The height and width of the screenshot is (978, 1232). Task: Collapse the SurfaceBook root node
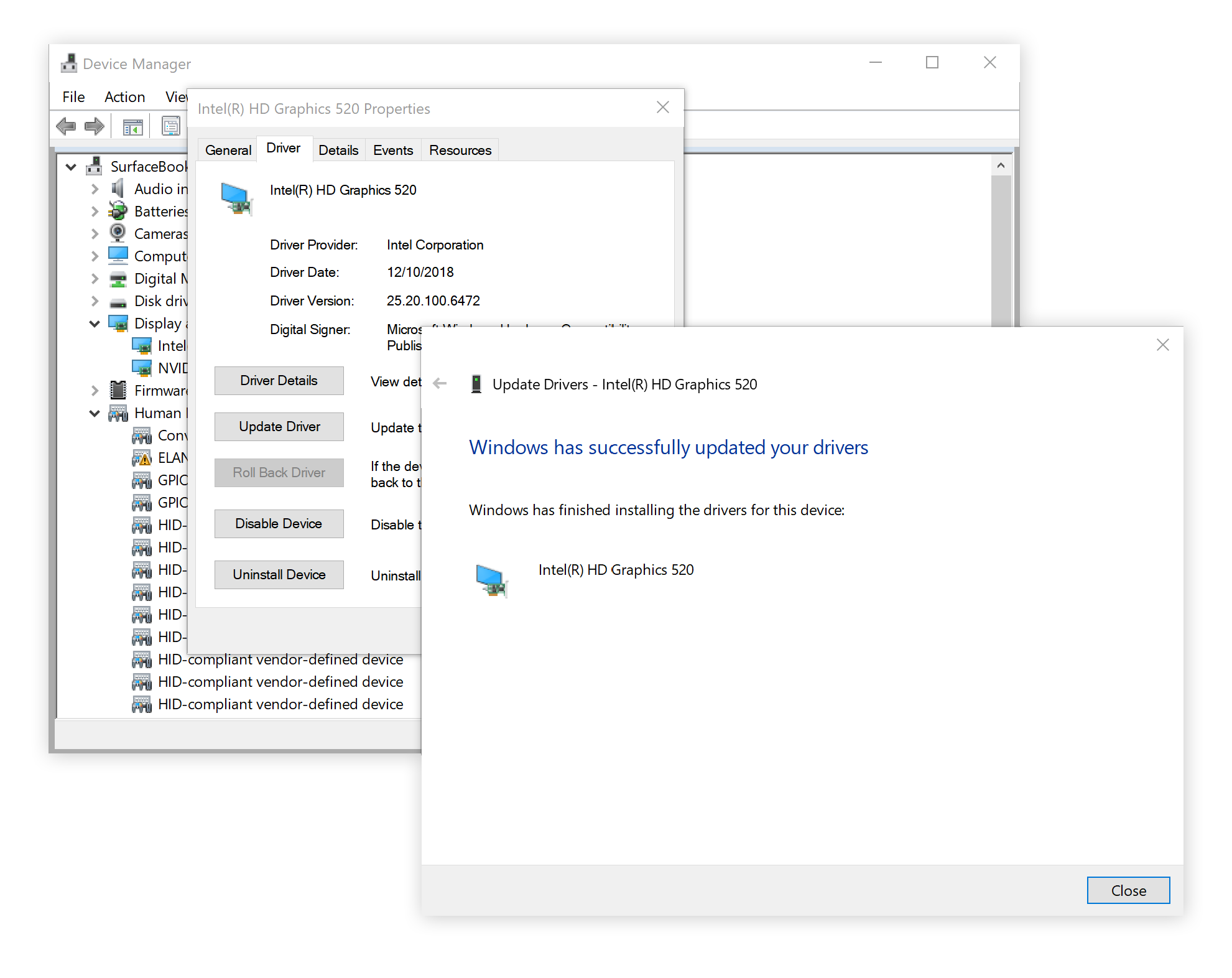pos(70,167)
